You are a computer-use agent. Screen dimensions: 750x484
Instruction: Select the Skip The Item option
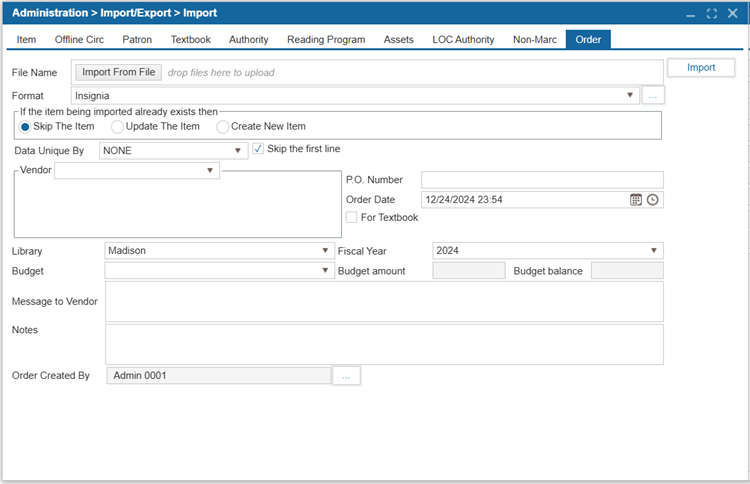pos(26,127)
